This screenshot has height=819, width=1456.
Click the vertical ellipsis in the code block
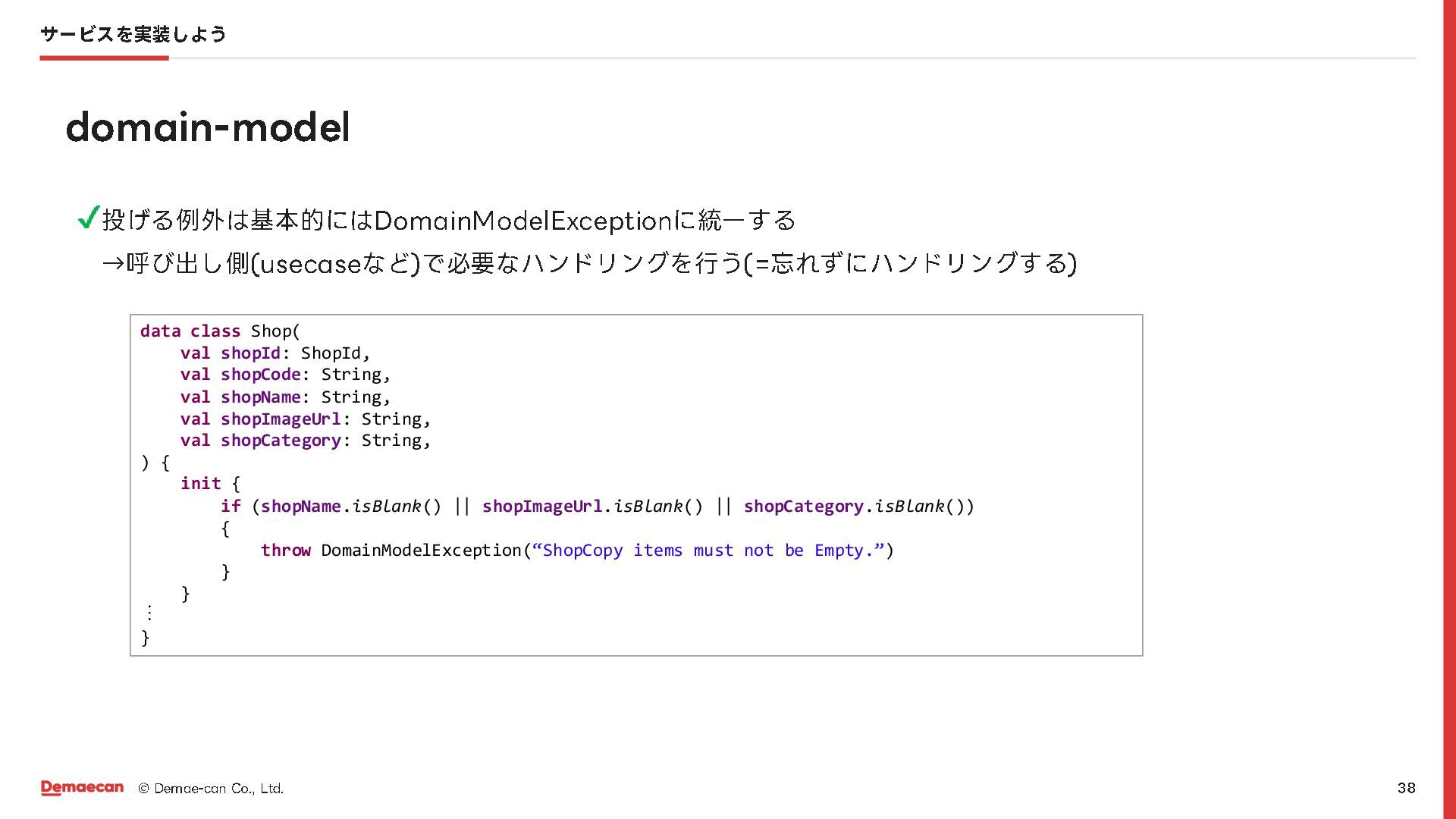(x=149, y=613)
